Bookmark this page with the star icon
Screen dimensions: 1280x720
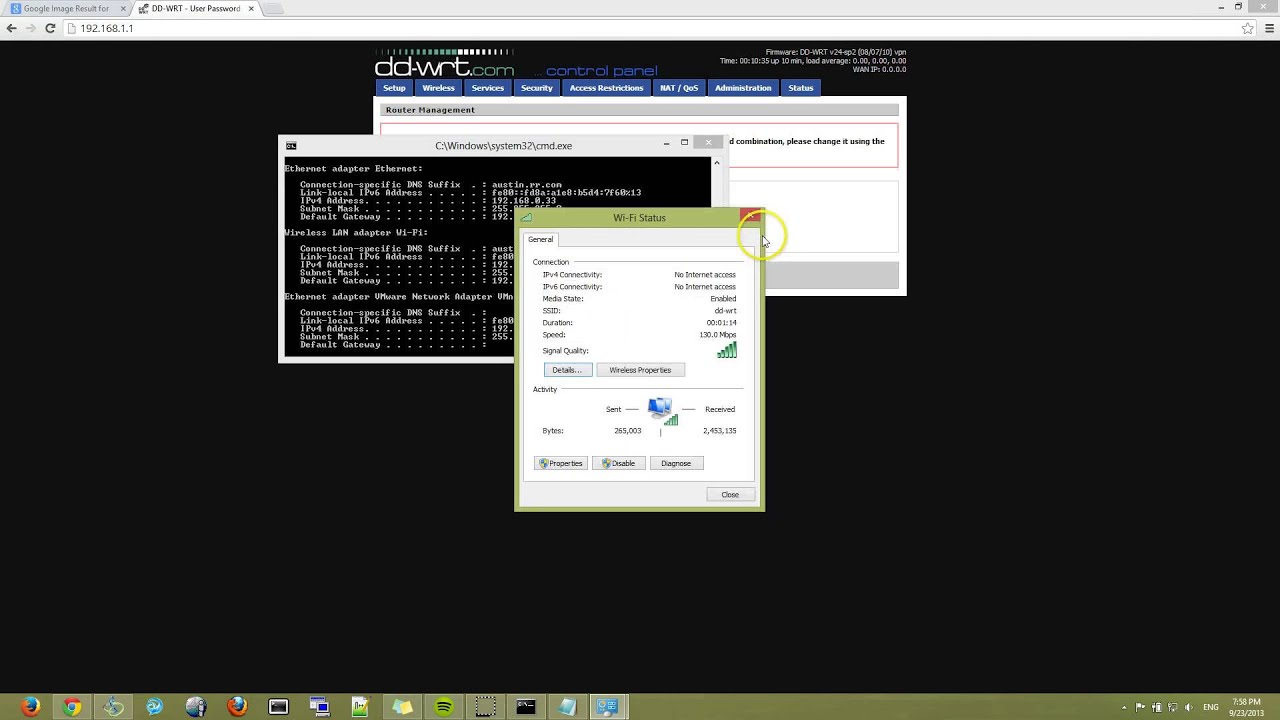[x=1247, y=28]
